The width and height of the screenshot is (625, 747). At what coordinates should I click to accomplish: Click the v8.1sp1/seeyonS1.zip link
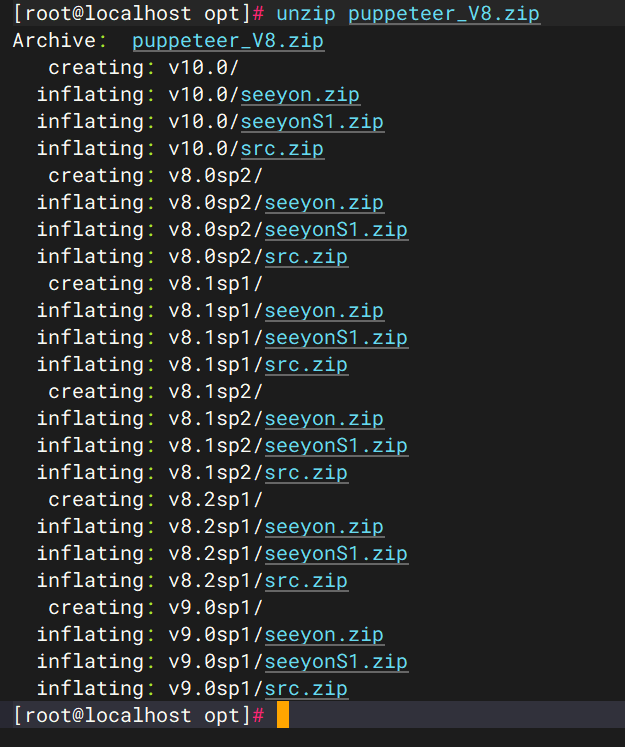click(x=336, y=338)
